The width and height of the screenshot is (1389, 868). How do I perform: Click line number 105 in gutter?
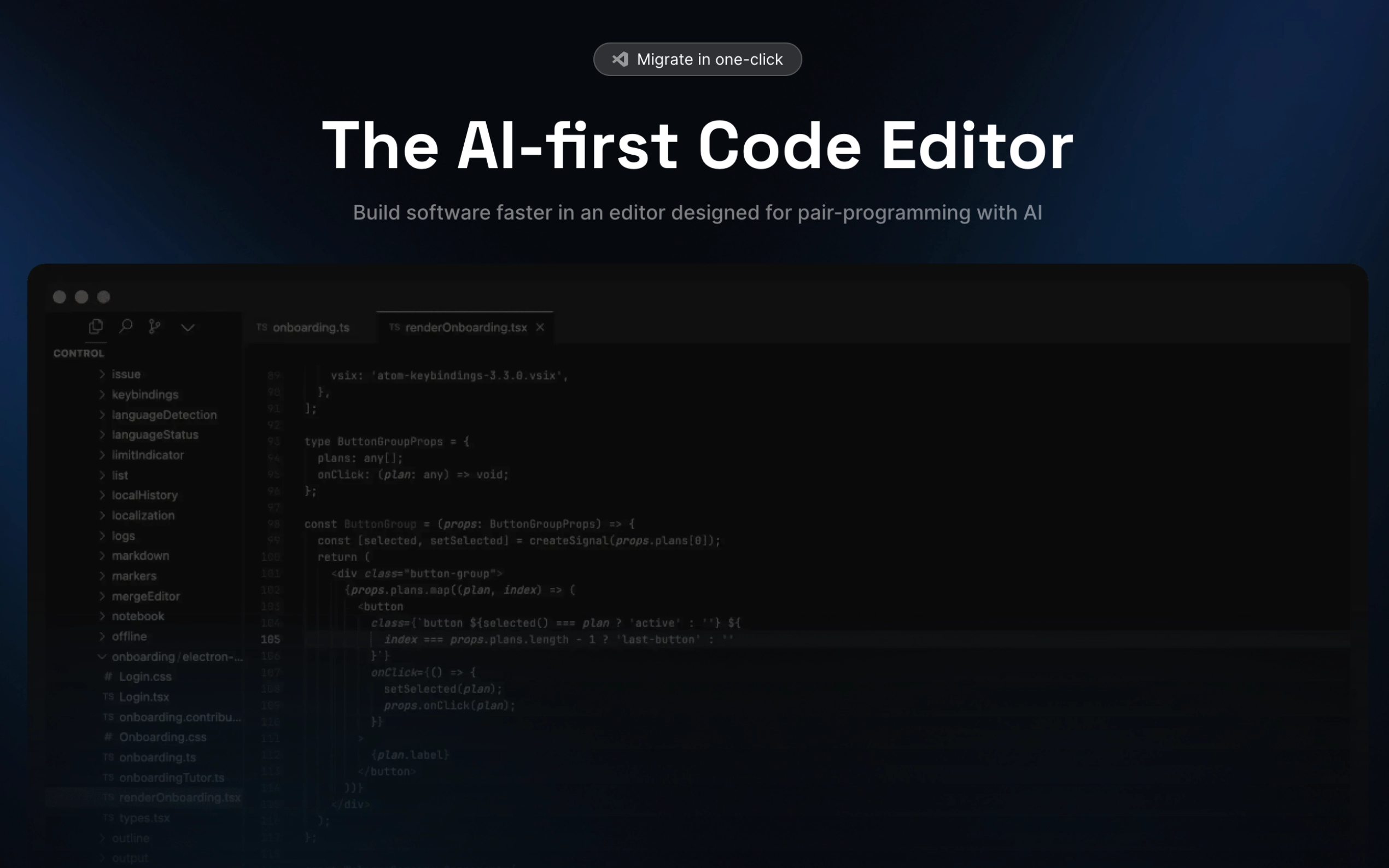(x=271, y=639)
